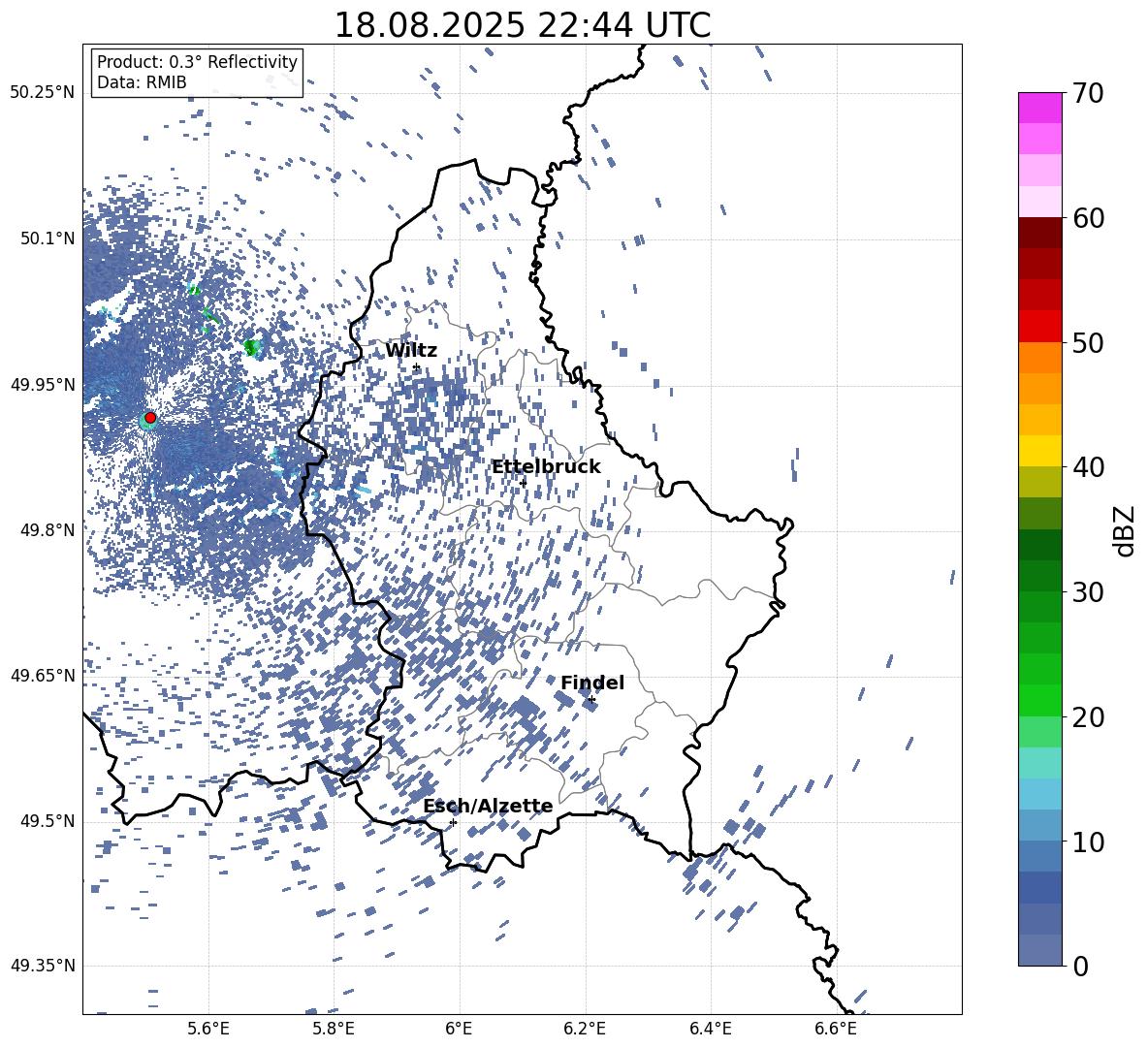Click the 70 colorbar tick value
The image size is (1148, 1048).
1088,93
